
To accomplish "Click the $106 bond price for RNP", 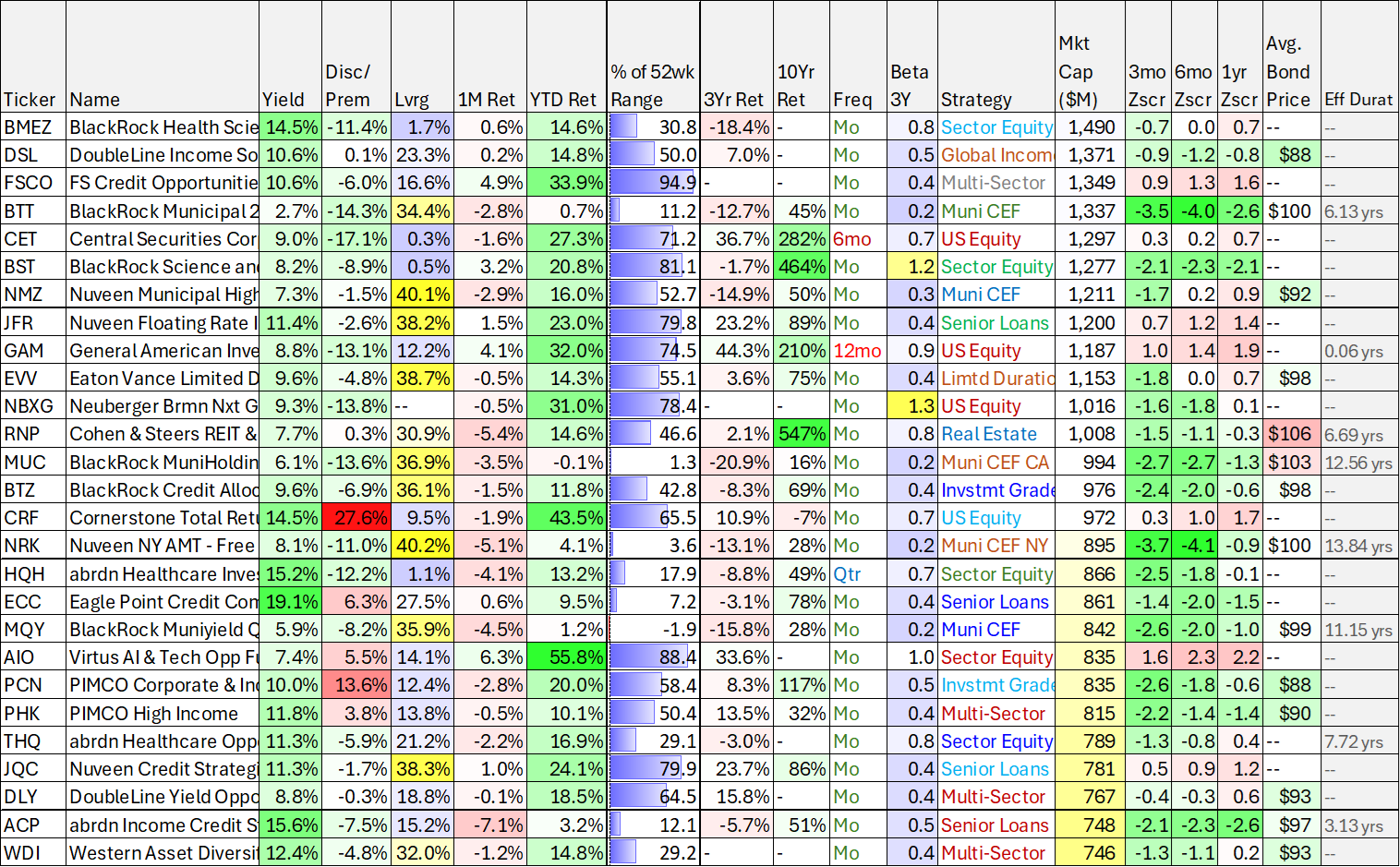I will tap(1292, 434).
